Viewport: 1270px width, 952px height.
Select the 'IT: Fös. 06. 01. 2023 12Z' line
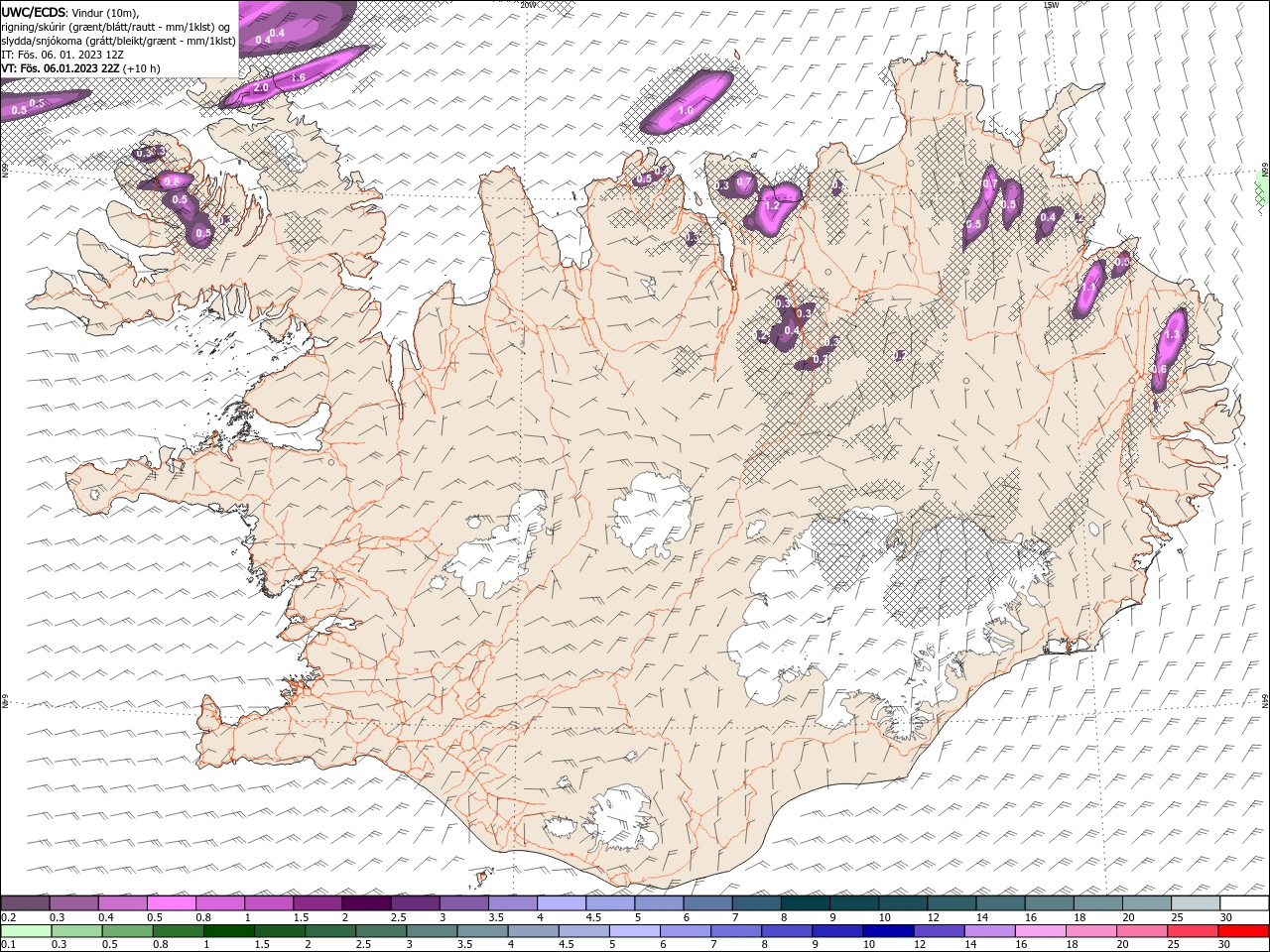pos(63,54)
